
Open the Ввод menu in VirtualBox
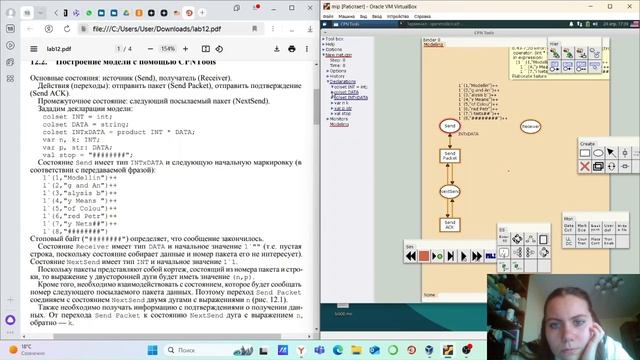tap(377, 17)
